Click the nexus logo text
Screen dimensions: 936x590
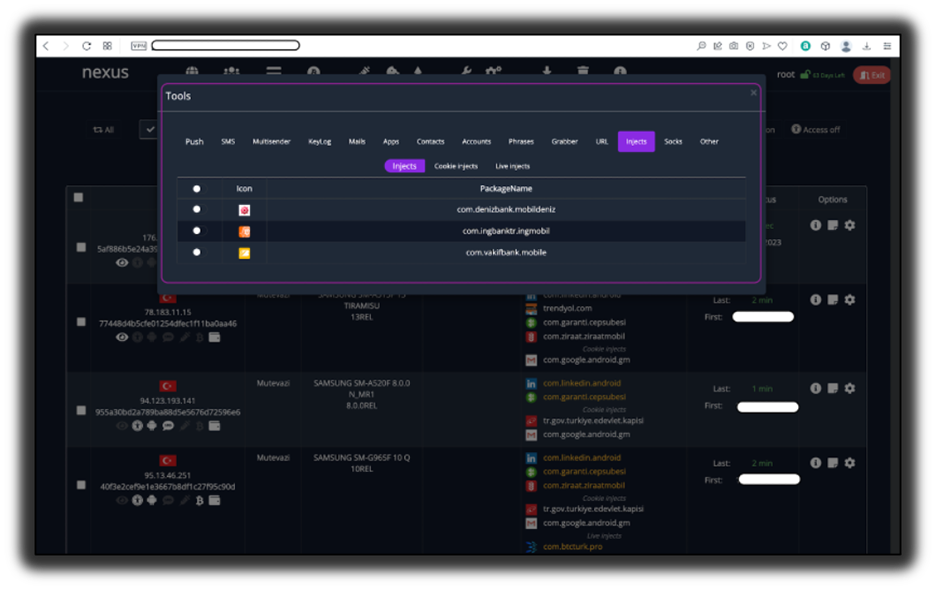click(x=105, y=72)
